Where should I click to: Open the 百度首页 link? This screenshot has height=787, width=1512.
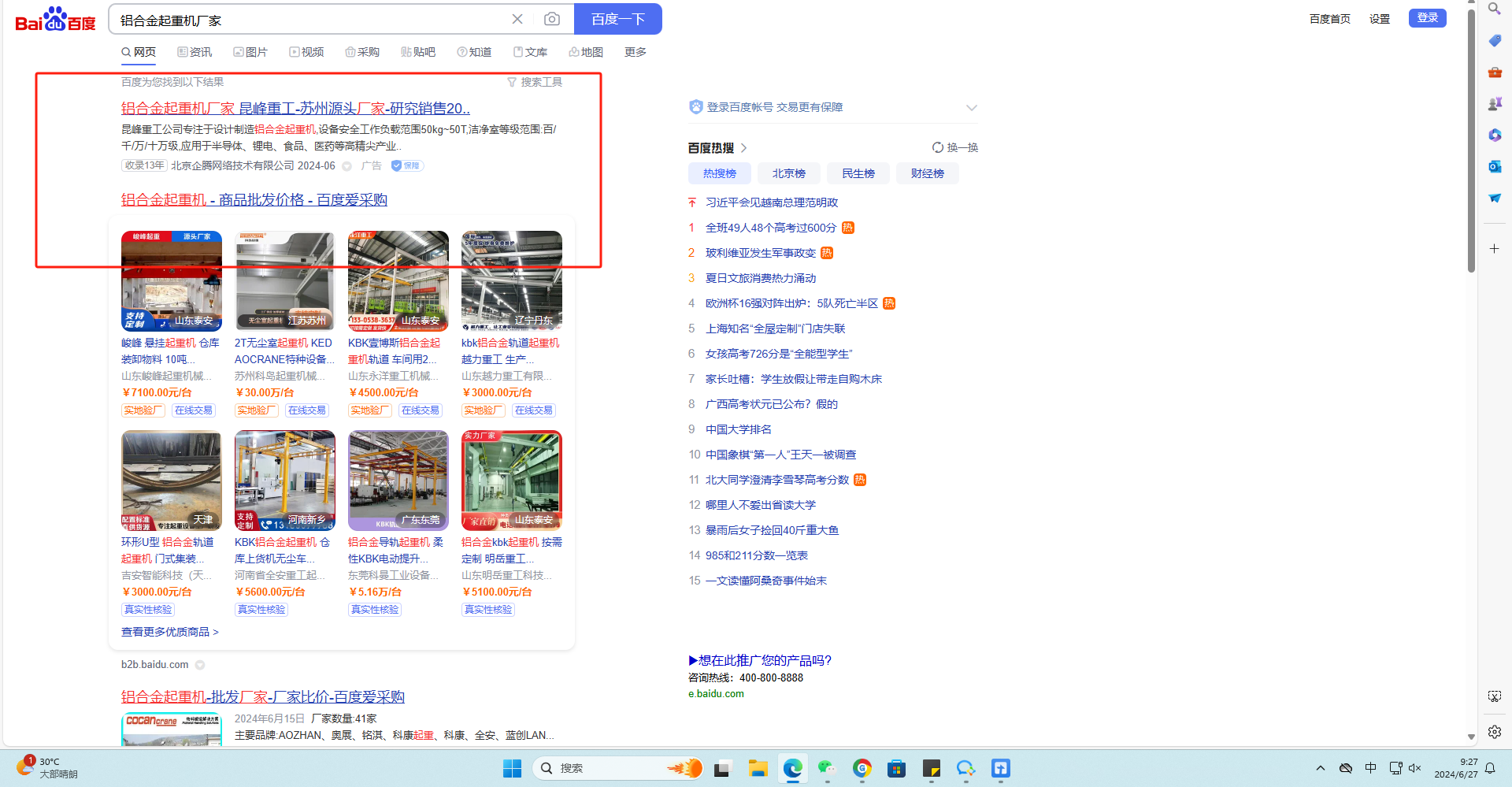[x=1330, y=19]
